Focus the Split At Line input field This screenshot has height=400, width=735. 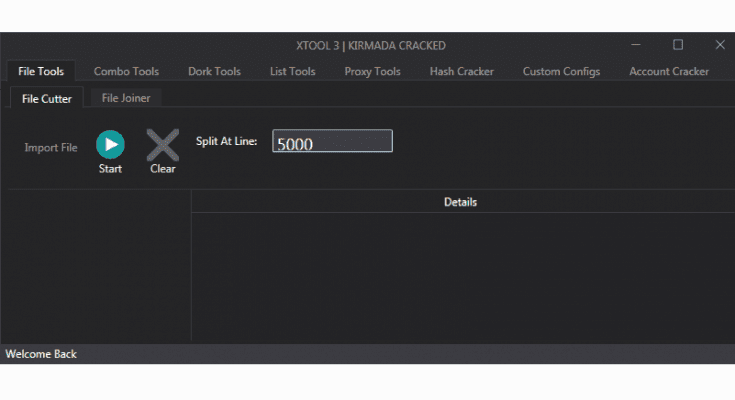332,143
